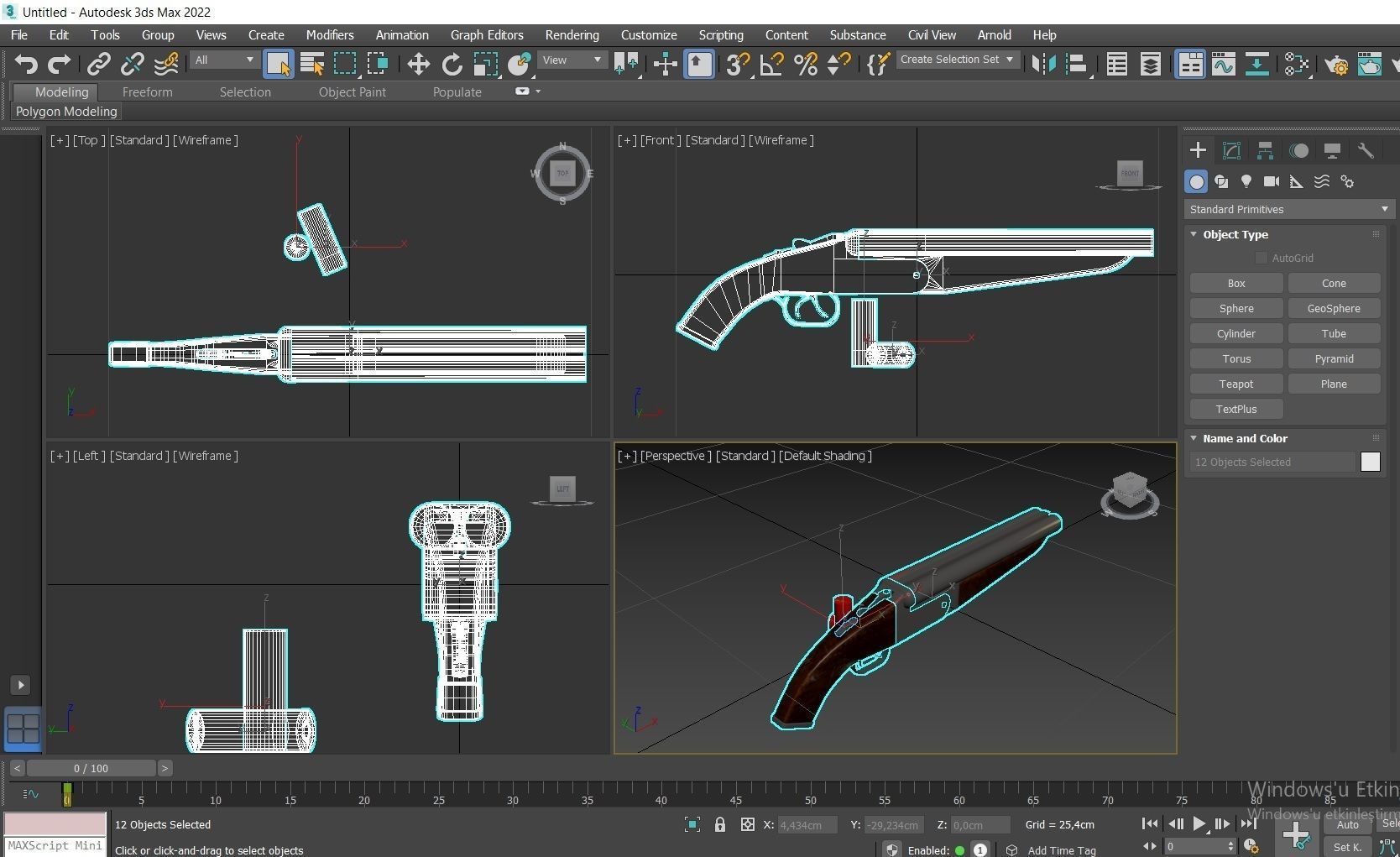
Task: Open the All selection filter dropdown
Action: (x=222, y=60)
